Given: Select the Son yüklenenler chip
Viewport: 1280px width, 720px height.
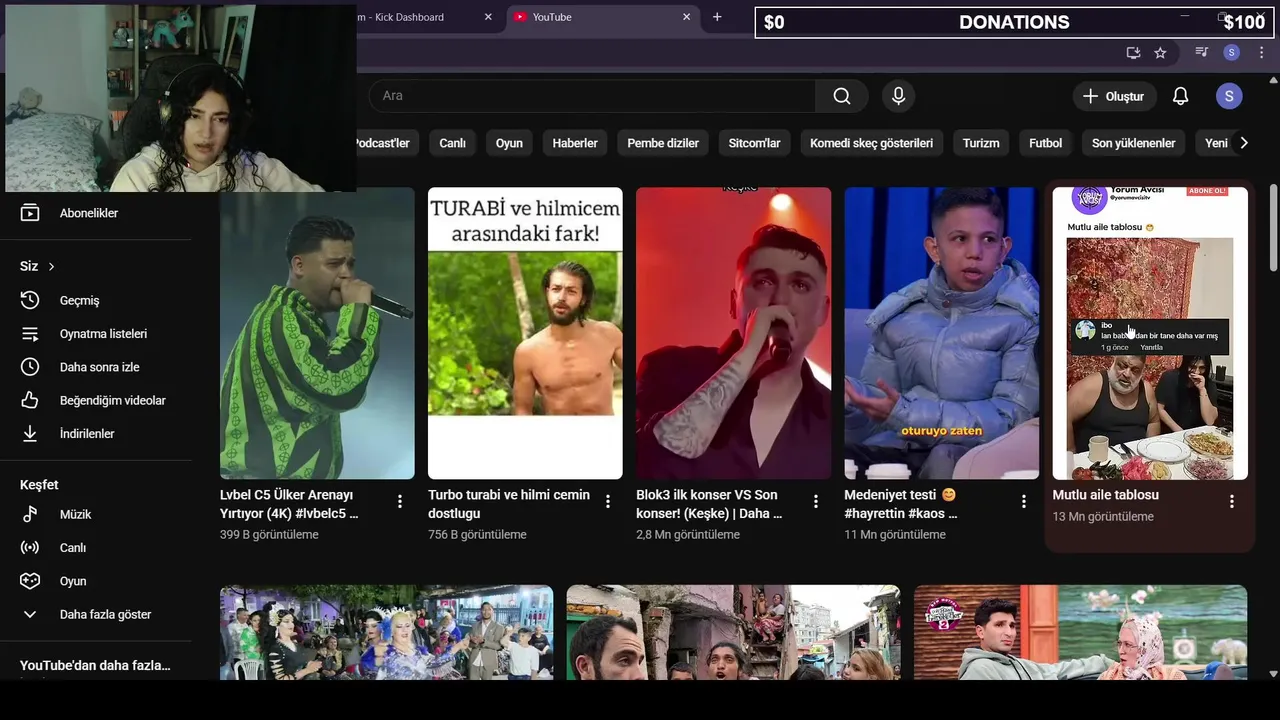Looking at the screenshot, I should coord(1133,143).
